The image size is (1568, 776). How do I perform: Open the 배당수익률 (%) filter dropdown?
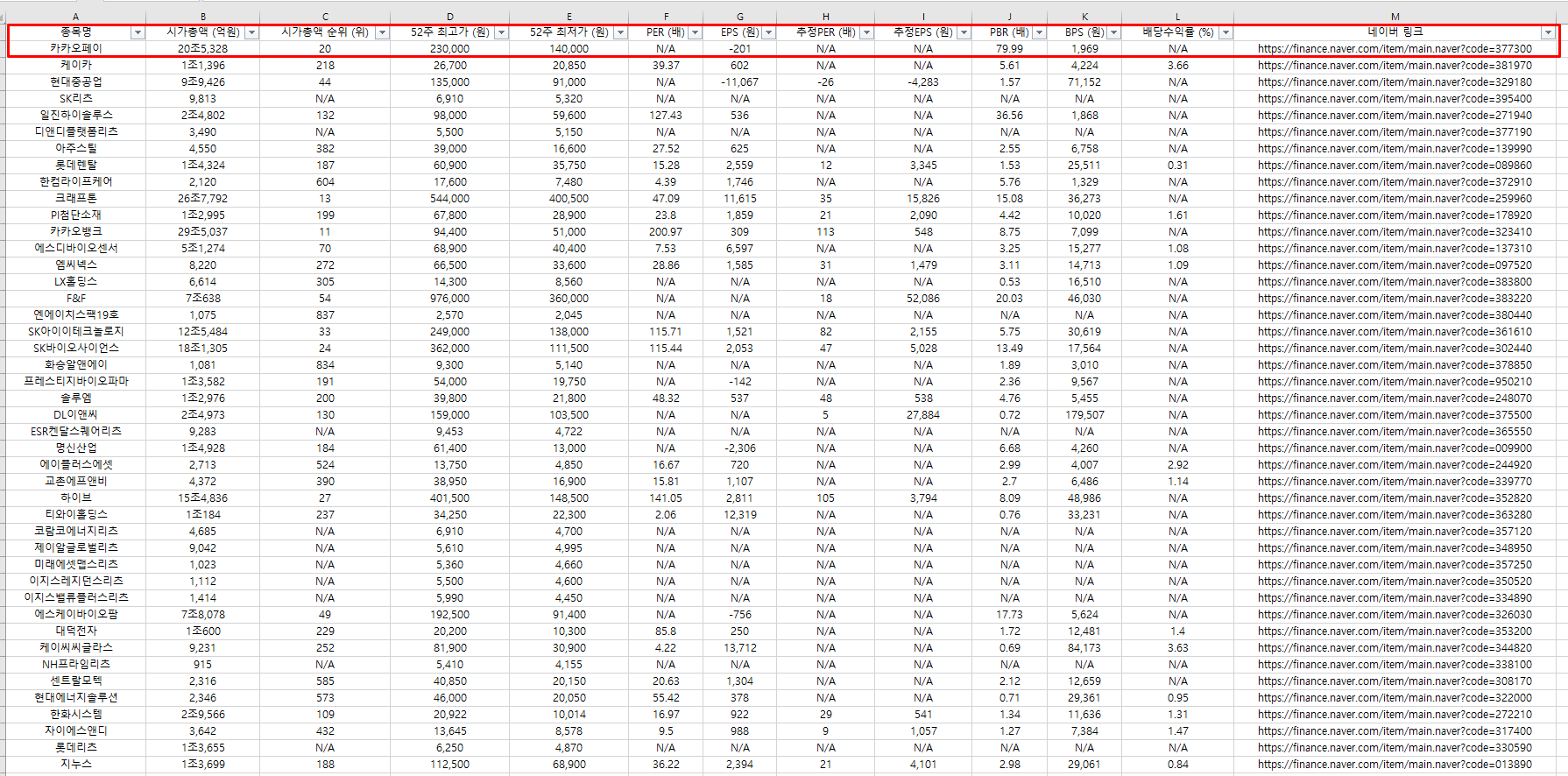1225,32
